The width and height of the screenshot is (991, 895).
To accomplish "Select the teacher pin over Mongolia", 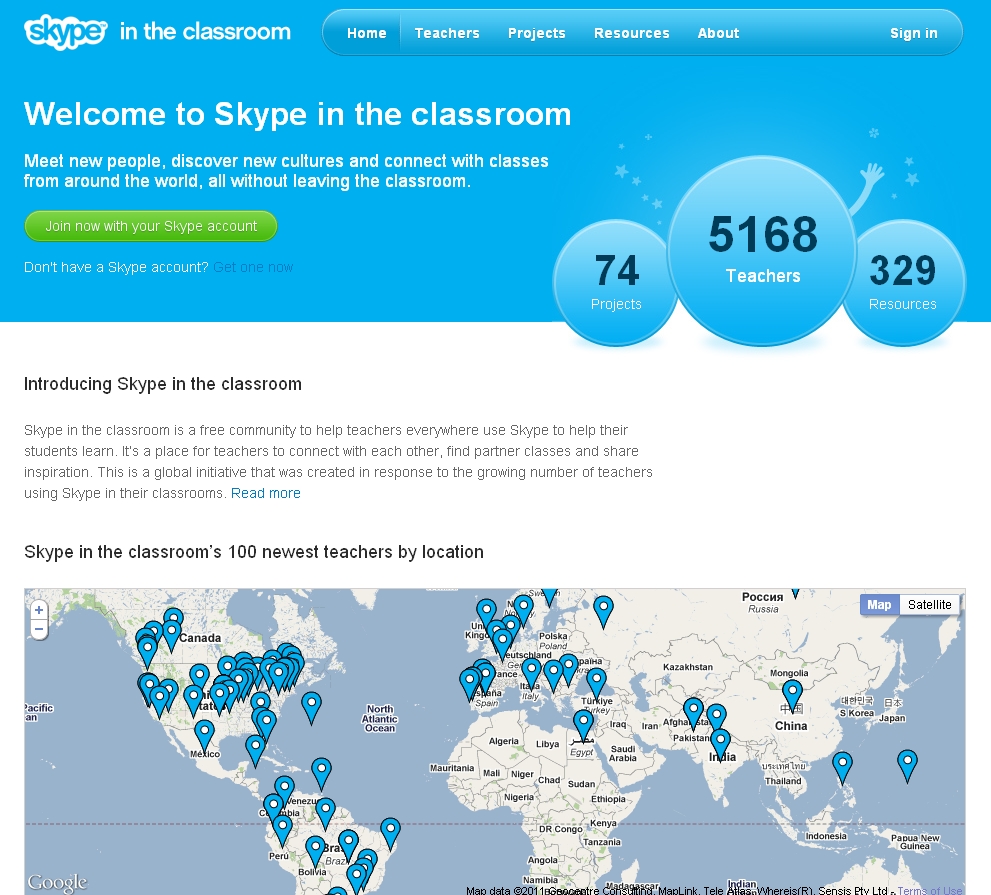I will (x=792, y=691).
